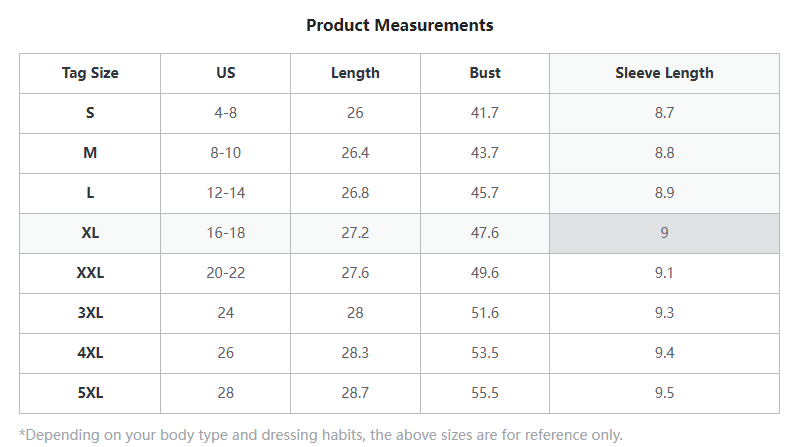Click the highlighted sleeve length cell 9

pos(664,233)
